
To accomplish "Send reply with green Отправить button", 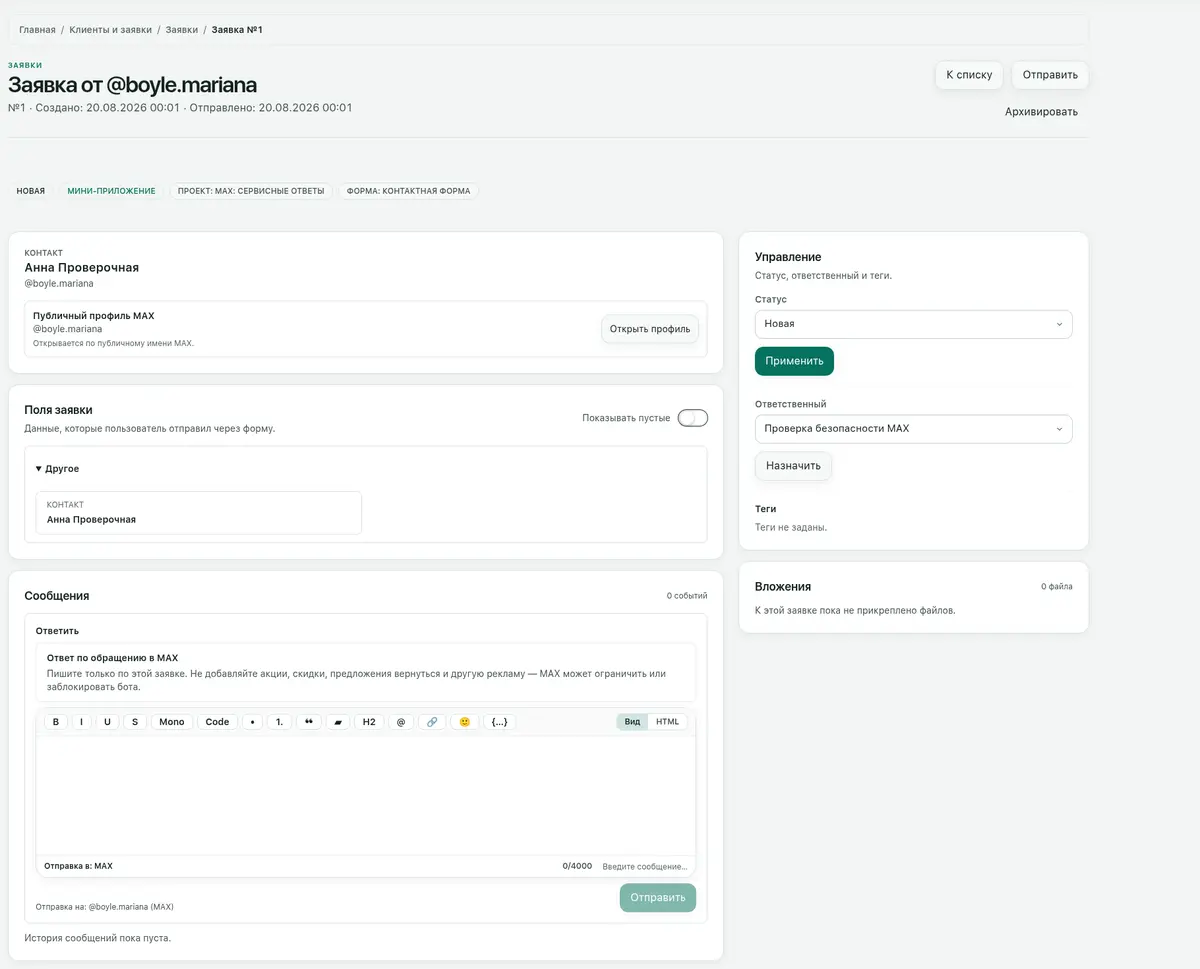I will pyautogui.click(x=657, y=898).
